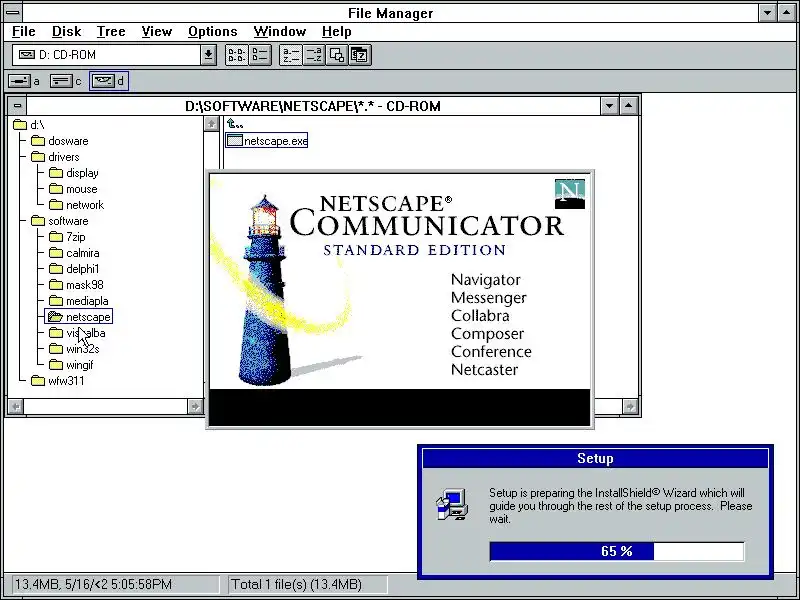
Task: Open File Manager's main control menu box
Action: click(12, 12)
